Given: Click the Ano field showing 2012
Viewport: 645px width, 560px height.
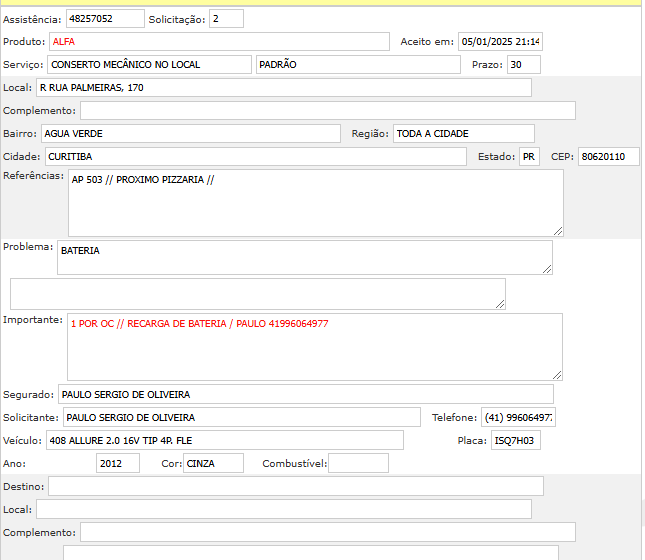Looking at the screenshot, I should pos(118,464).
